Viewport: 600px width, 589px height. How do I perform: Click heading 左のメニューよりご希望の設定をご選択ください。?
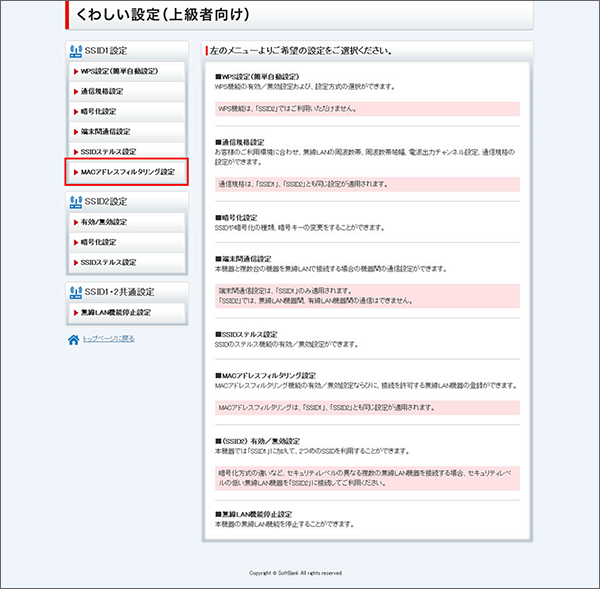click(x=301, y=51)
